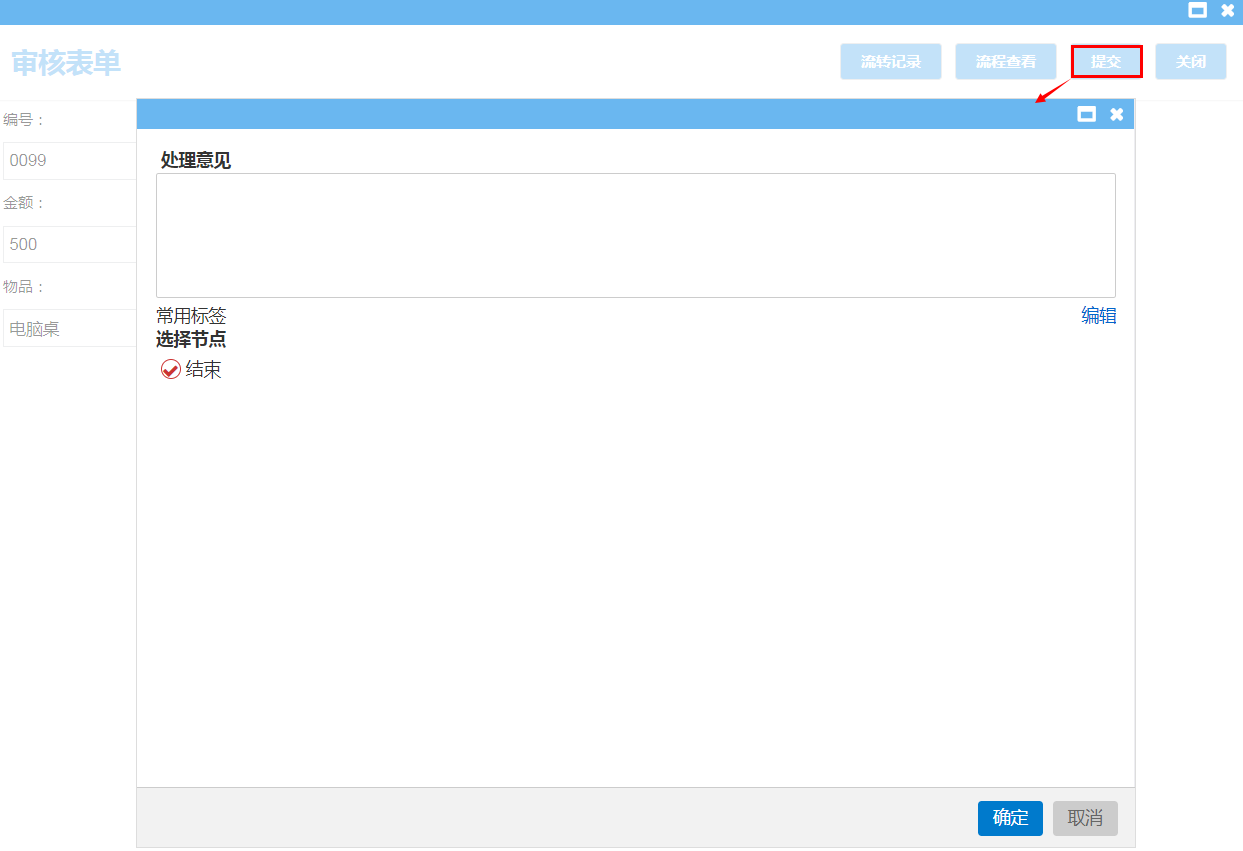The height and width of the screenshot is (851, 1243).
Task: Click the 流程查看 button
Action: 1005,62
